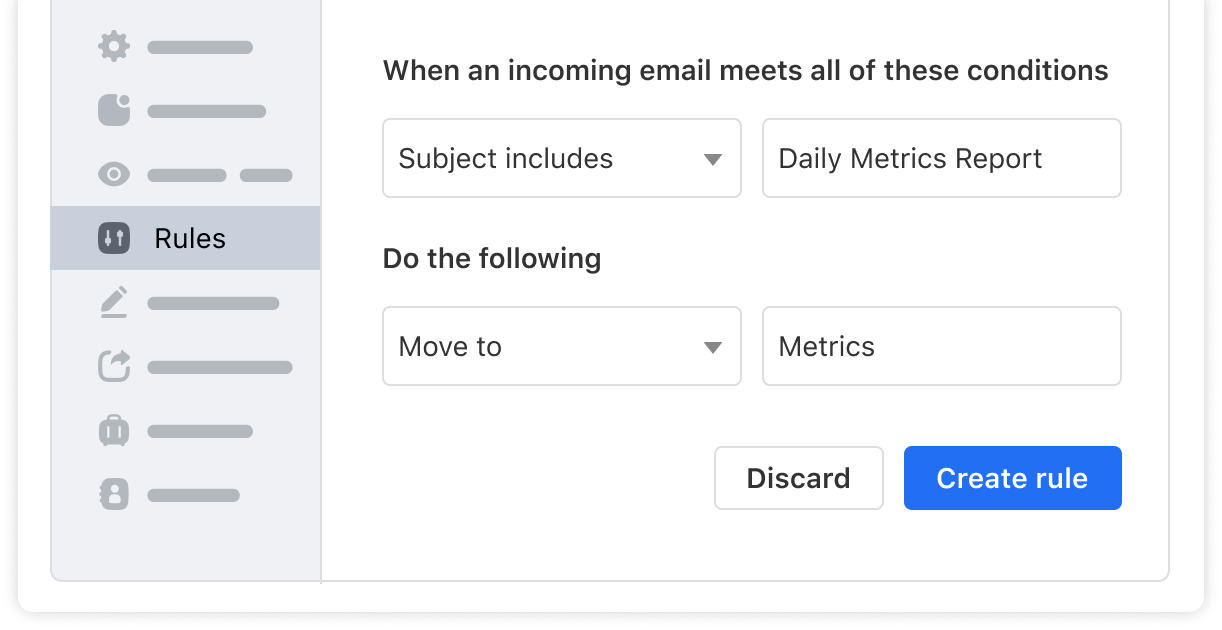
Task: Select the Rules sliders icon
Action: point(114,238)
